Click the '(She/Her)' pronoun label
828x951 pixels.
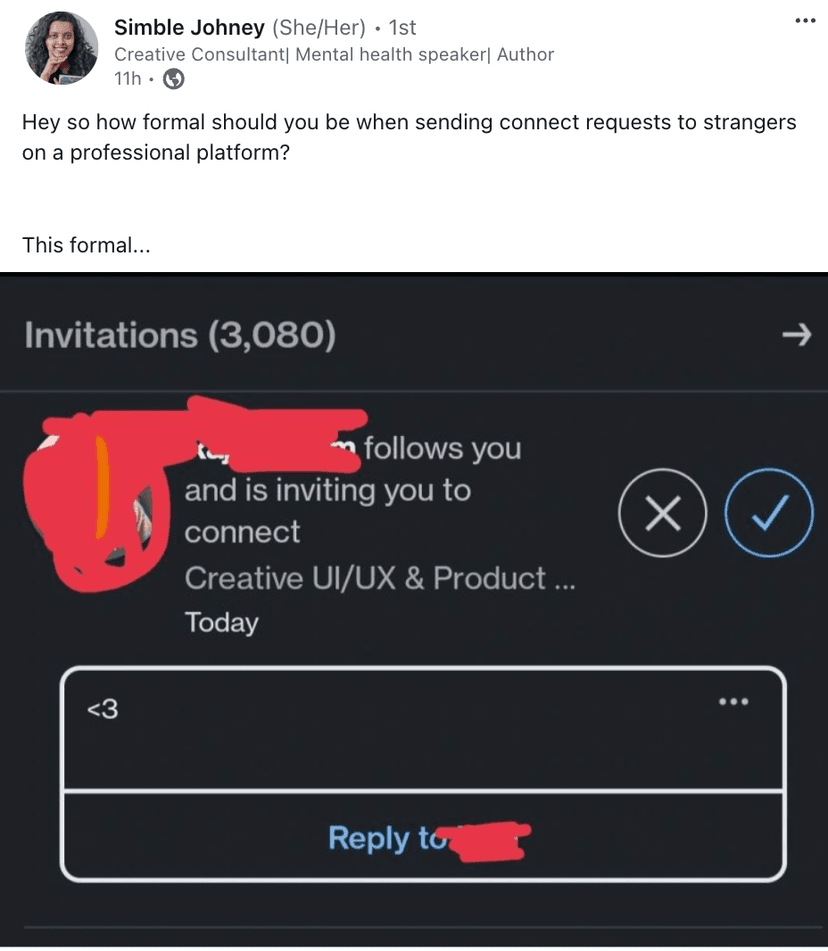point(318,27)
